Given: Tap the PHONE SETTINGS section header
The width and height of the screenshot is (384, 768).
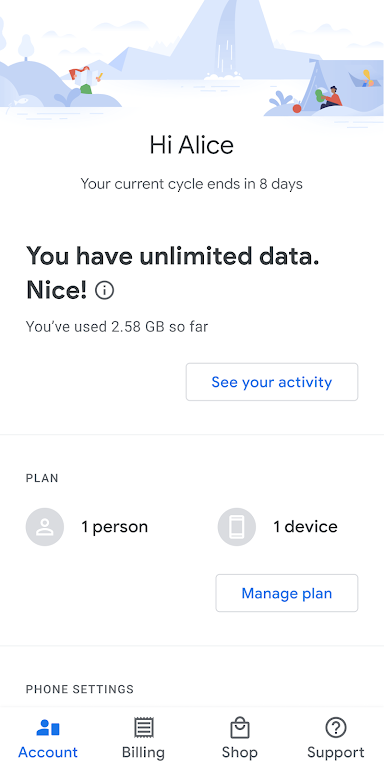Looking at the screenshot, I should click(x=80, y=689).
